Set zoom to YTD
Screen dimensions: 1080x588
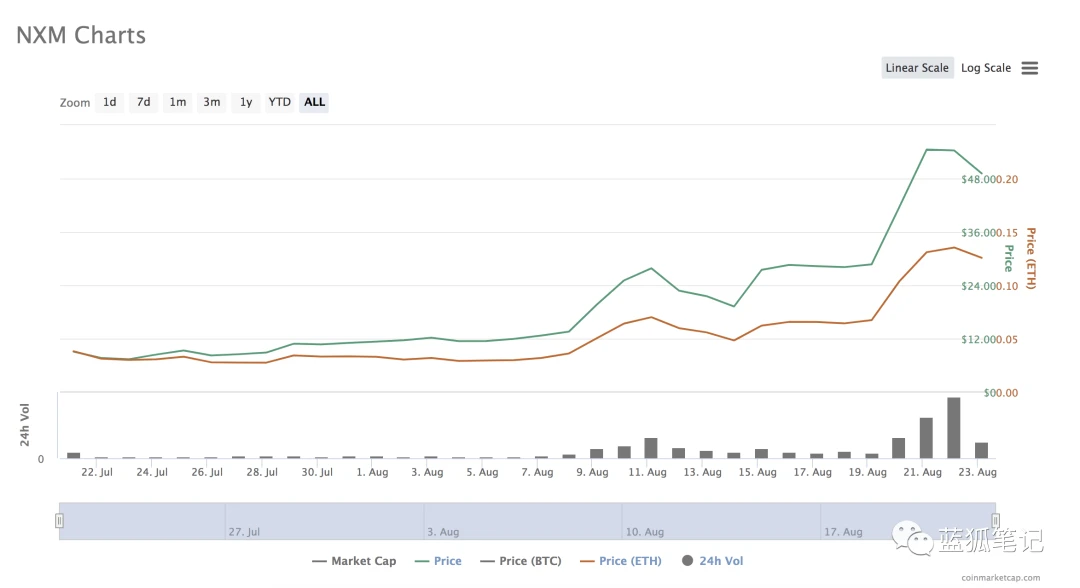coord(280,102)
